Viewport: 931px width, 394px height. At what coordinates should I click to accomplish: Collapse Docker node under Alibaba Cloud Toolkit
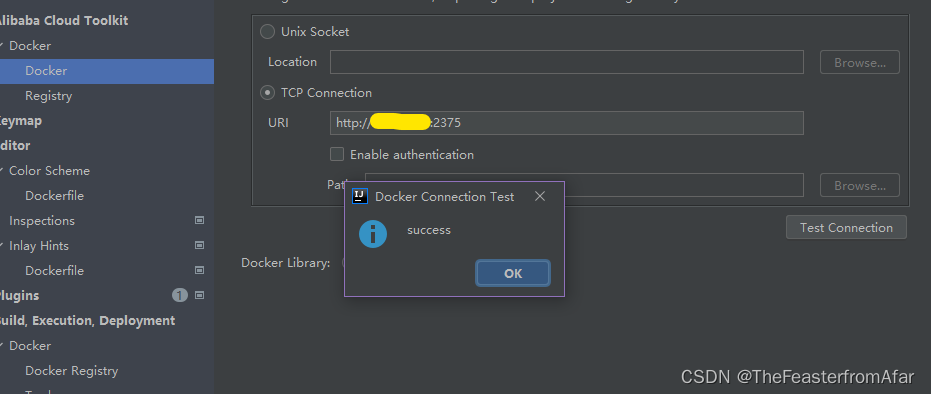click(2, 46)
